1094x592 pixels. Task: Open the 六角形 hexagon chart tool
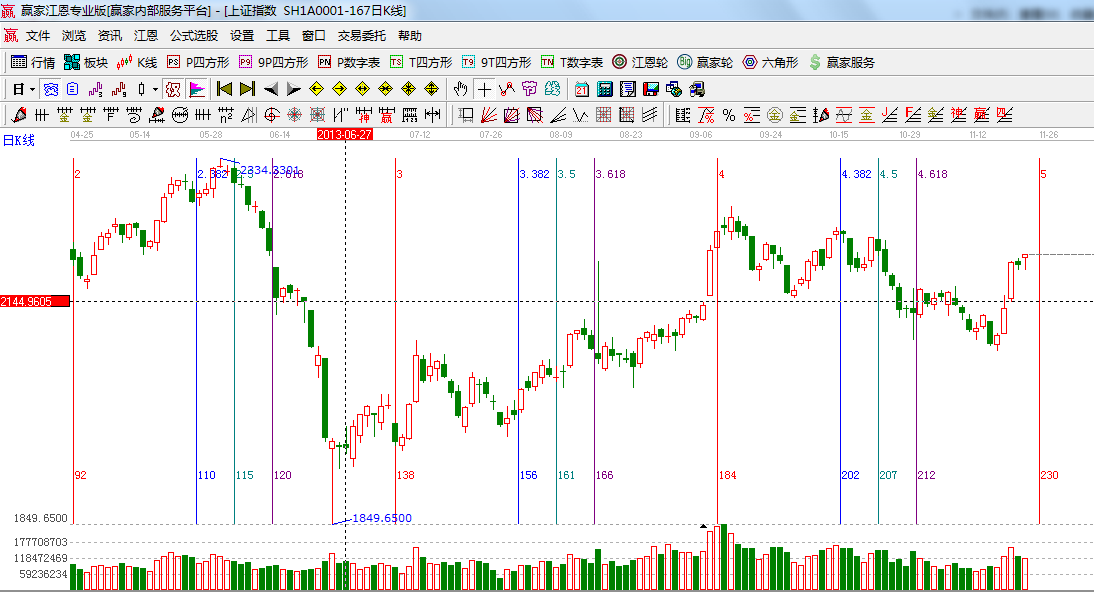[x=770, y=62]
